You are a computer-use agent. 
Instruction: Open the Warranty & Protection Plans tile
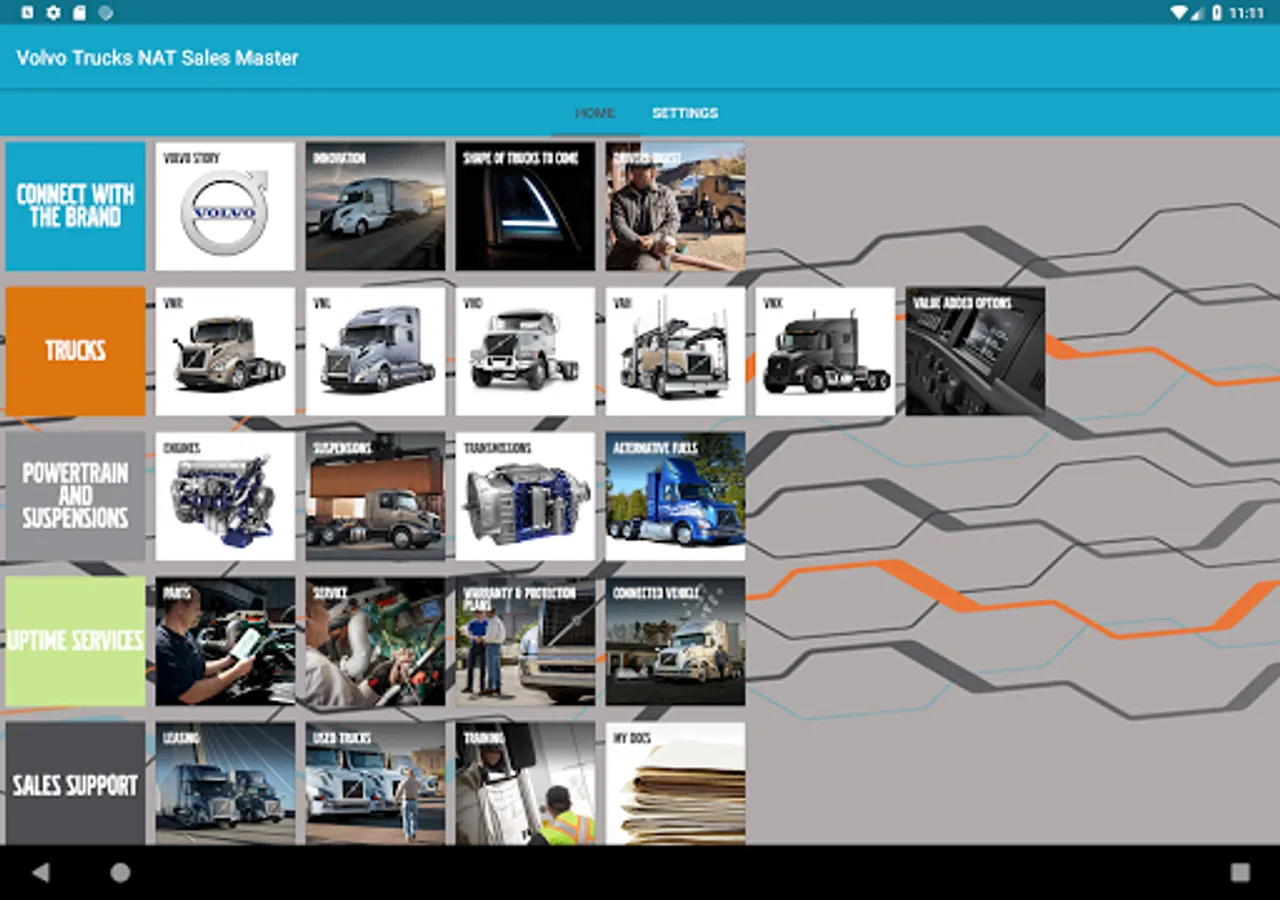525,641
